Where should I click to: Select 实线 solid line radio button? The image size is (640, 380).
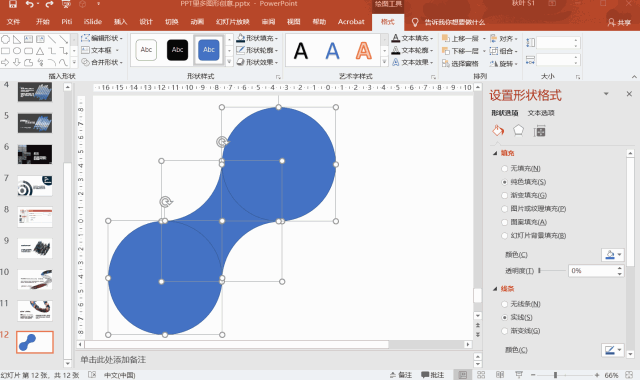[x=504, y=317]
